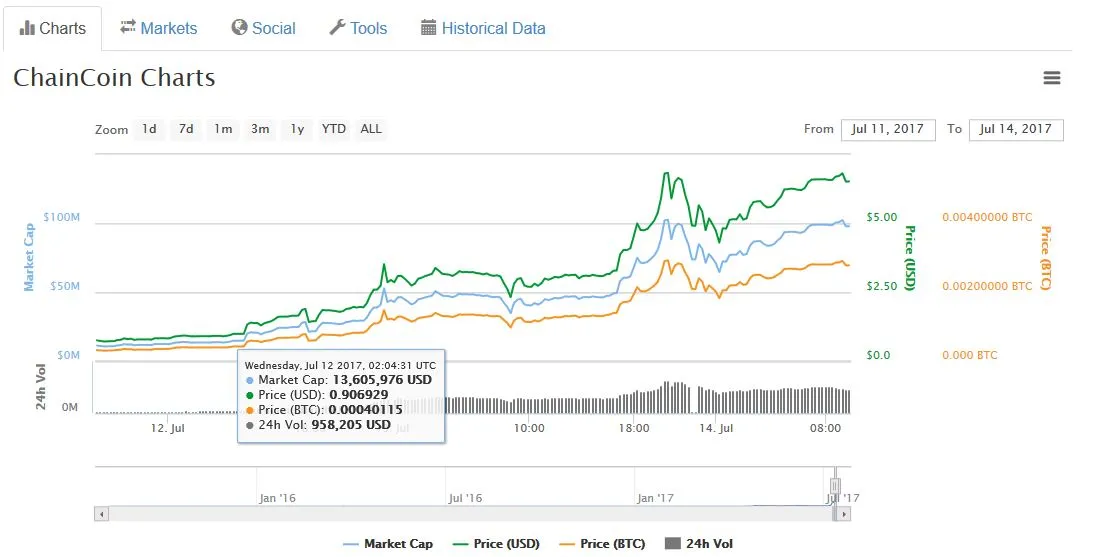Open the chart hamburger menu

click(x=1052, y=78)
